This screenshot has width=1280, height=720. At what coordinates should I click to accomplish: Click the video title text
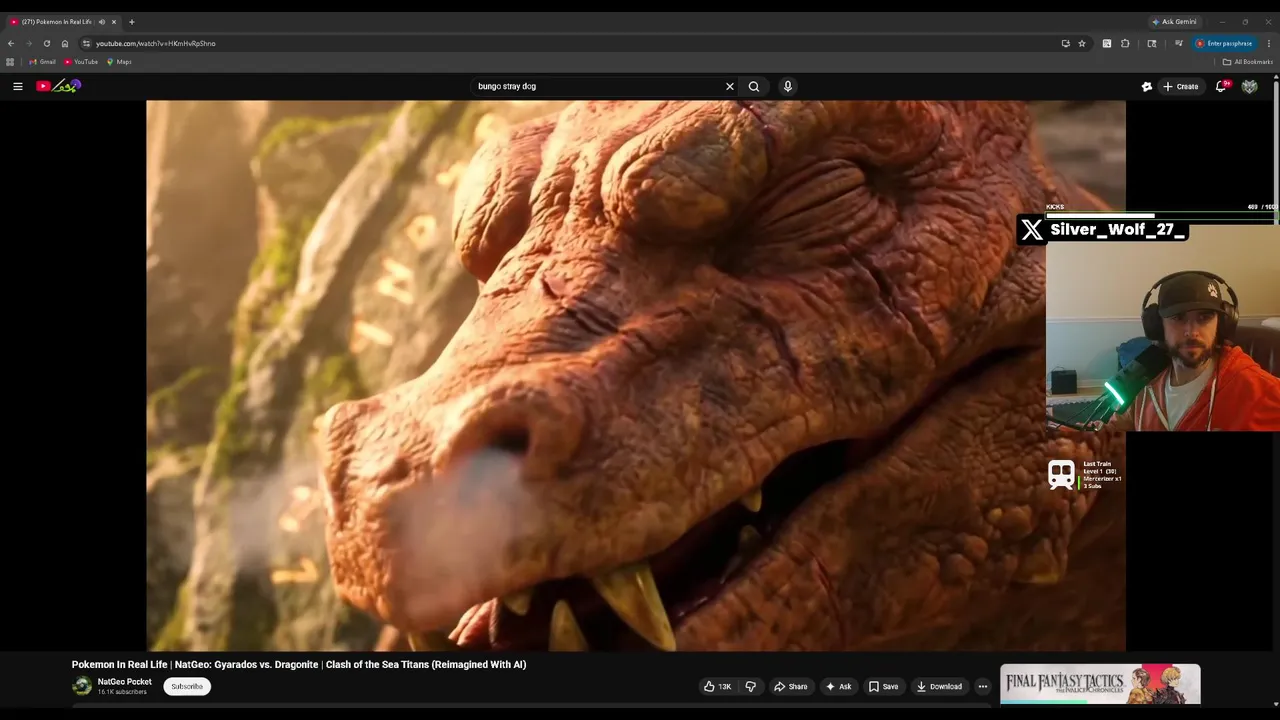(299, 664)
